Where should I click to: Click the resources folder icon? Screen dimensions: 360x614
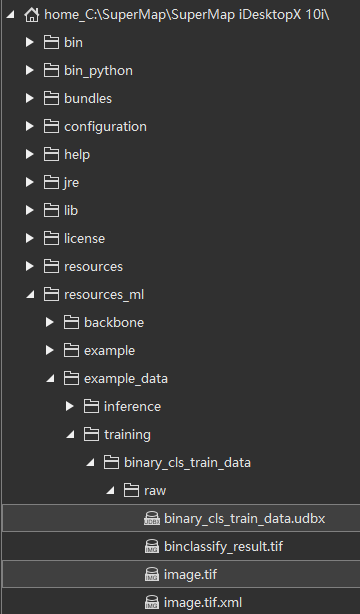(51, 266)
